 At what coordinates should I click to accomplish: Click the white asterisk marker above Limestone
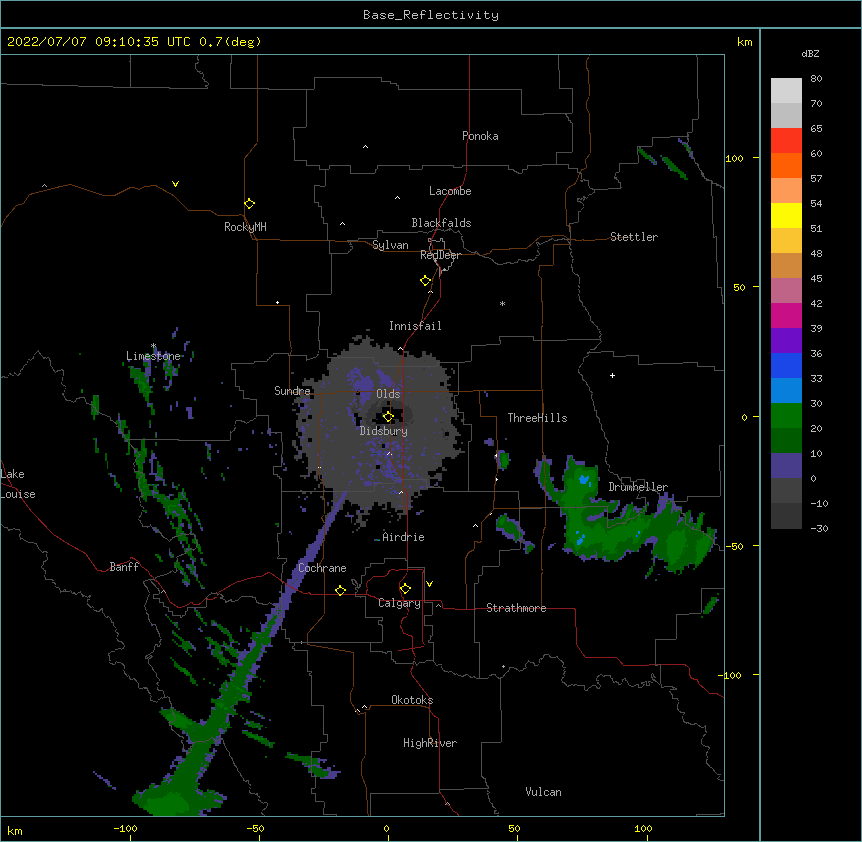click(153, 346)
